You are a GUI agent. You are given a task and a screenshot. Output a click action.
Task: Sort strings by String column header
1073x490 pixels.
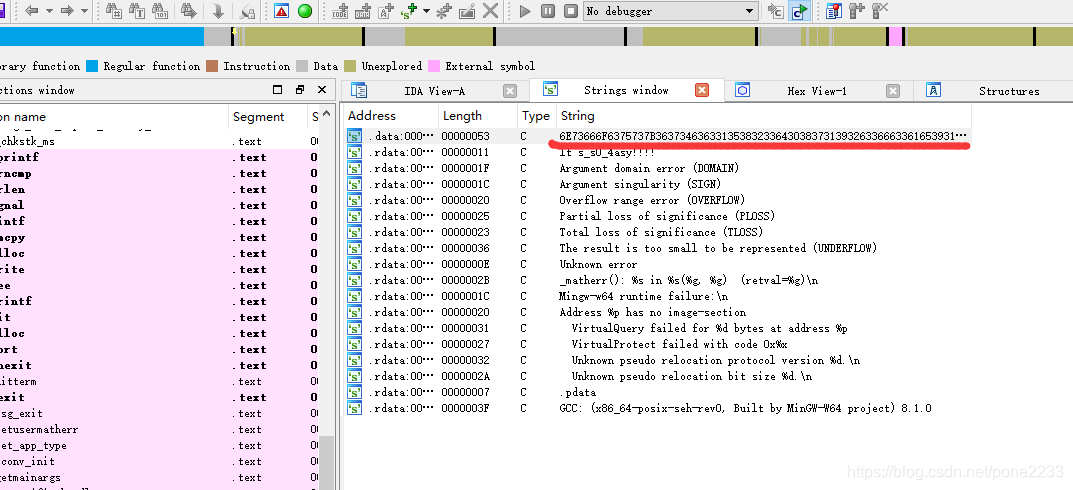click(763, 116)
